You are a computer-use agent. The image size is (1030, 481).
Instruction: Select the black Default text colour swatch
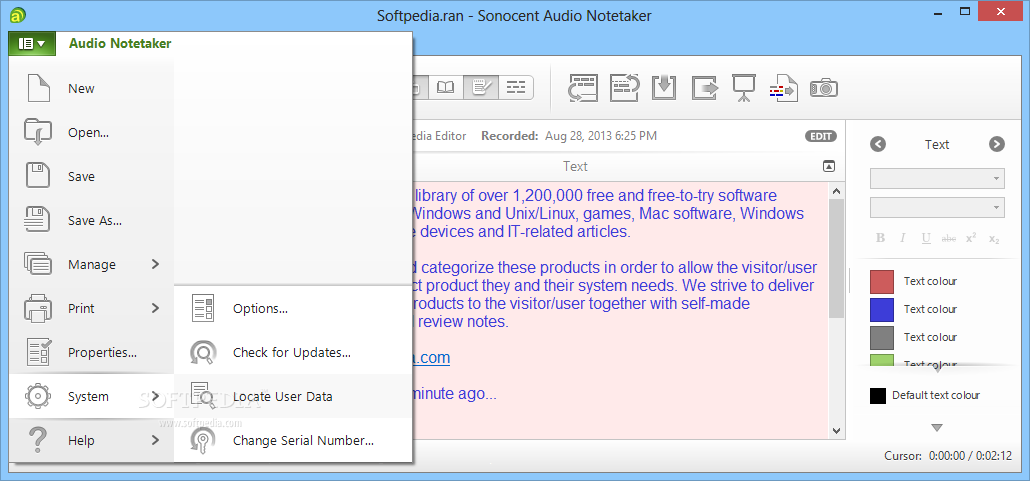click(878, 396)
